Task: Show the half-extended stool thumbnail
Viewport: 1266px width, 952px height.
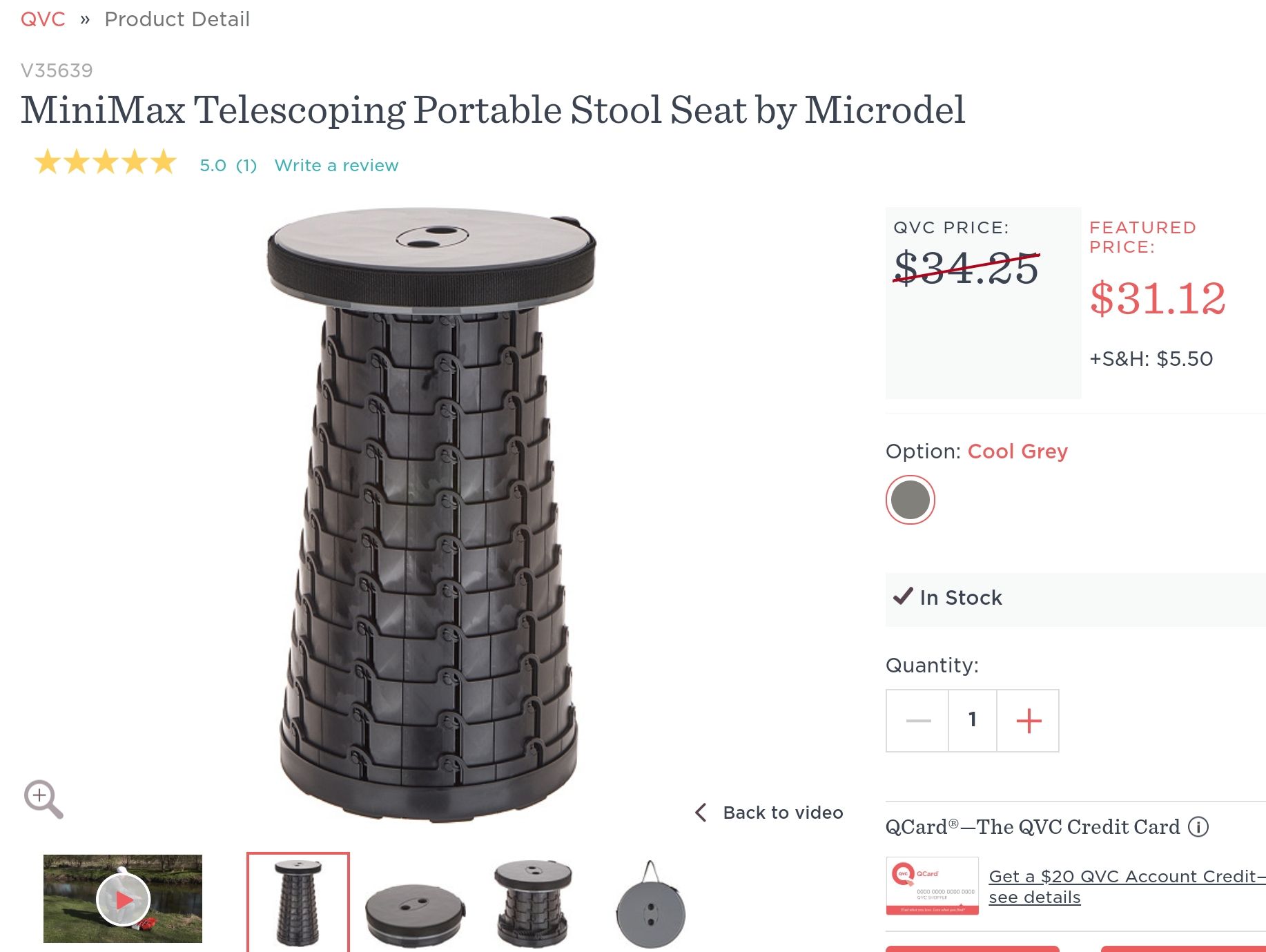Action: [533, 901]
